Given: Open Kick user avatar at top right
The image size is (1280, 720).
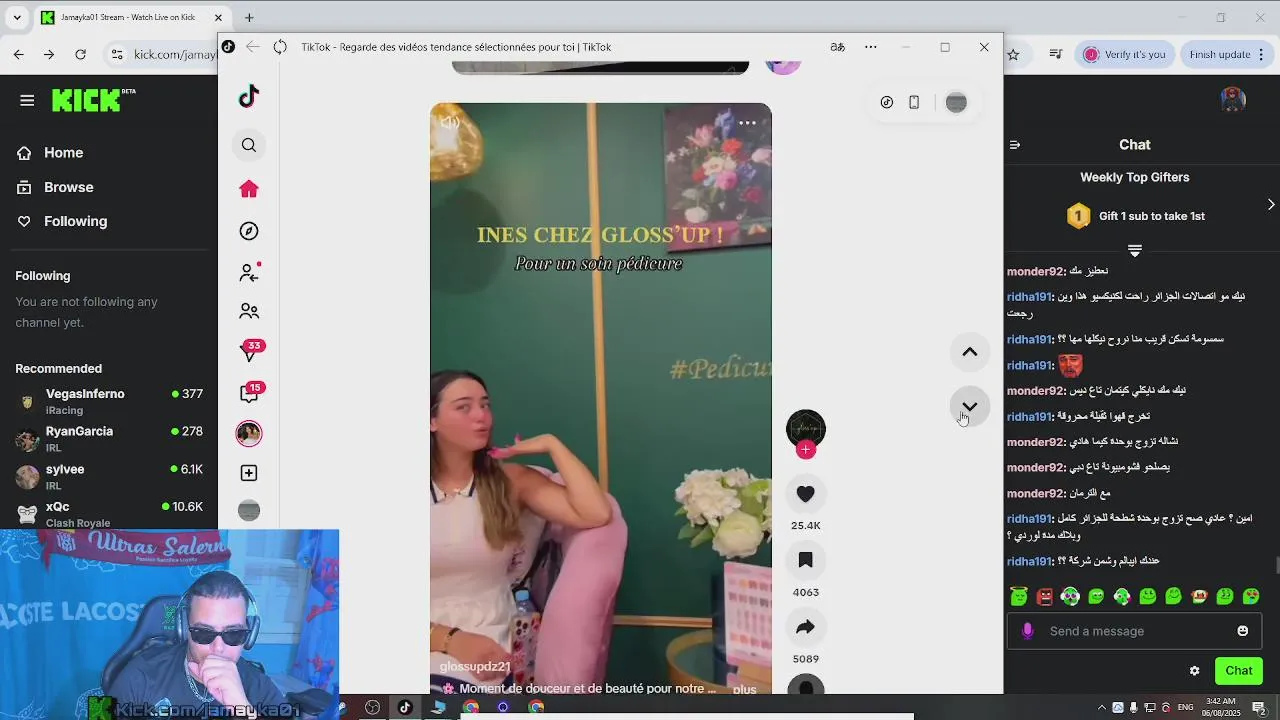Looking at the screenshot, I should (1233, 100).
